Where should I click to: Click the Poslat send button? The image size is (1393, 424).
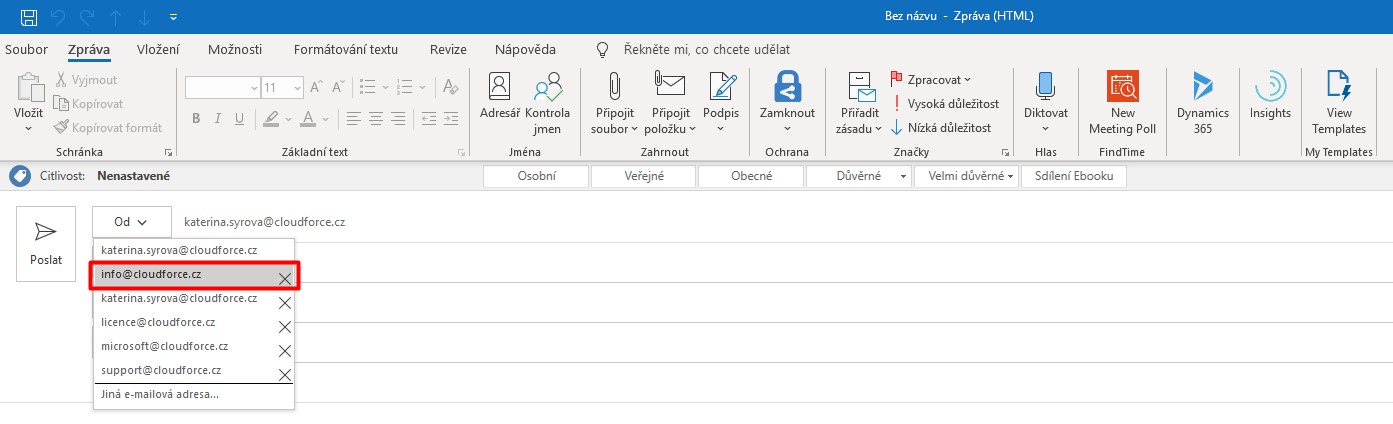pyautogui.click(x=46, y=243)
